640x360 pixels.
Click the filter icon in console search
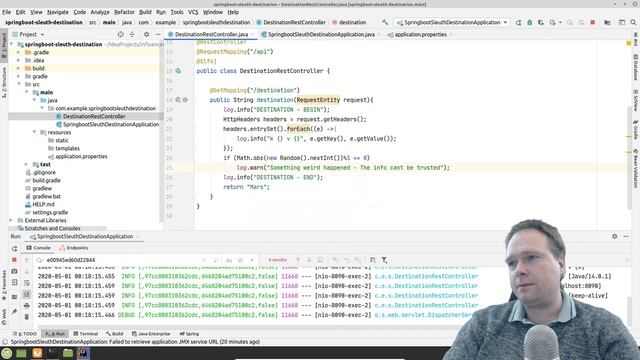click(x=384, y=260)
